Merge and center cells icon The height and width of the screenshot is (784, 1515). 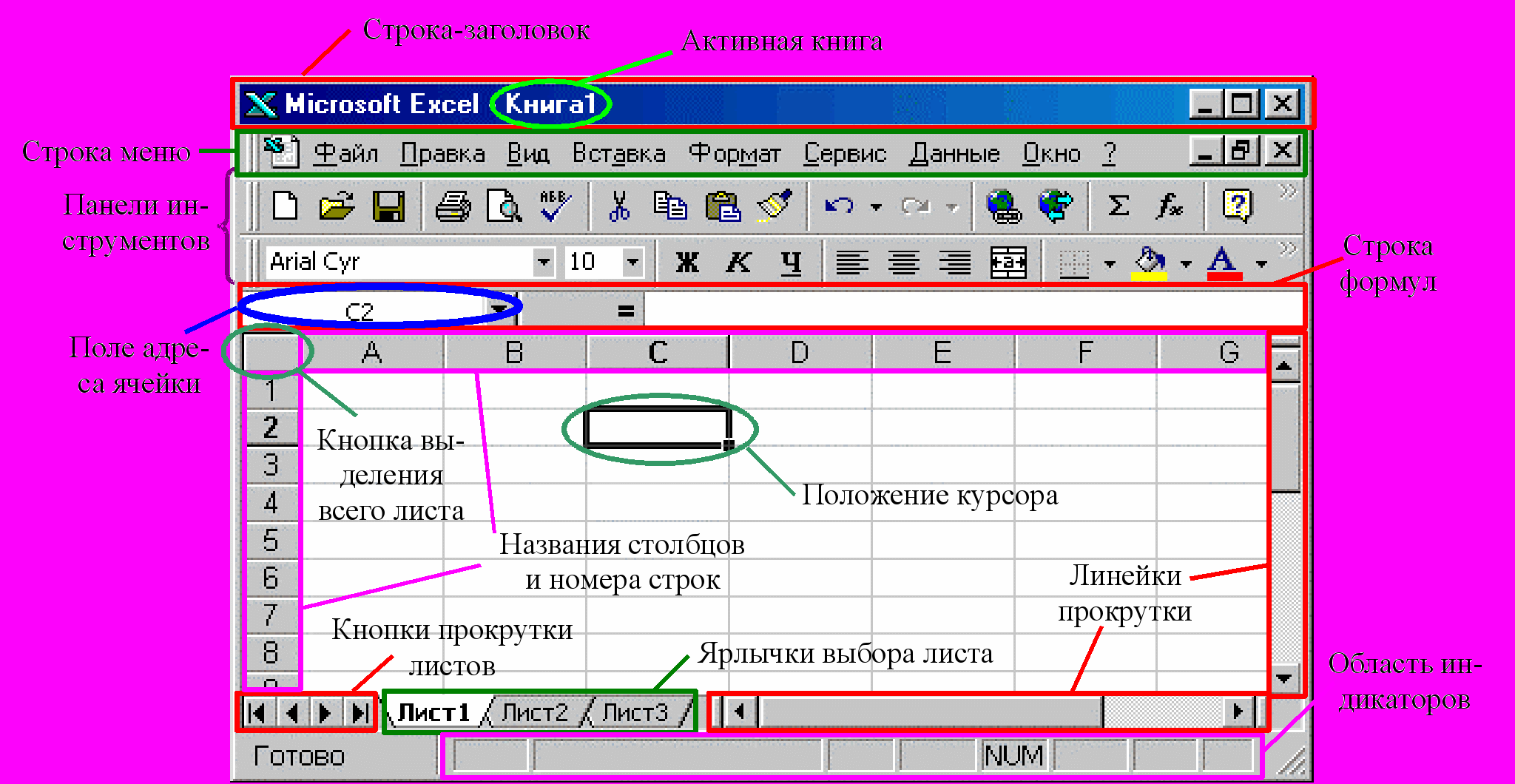(x=1008, y=262)
